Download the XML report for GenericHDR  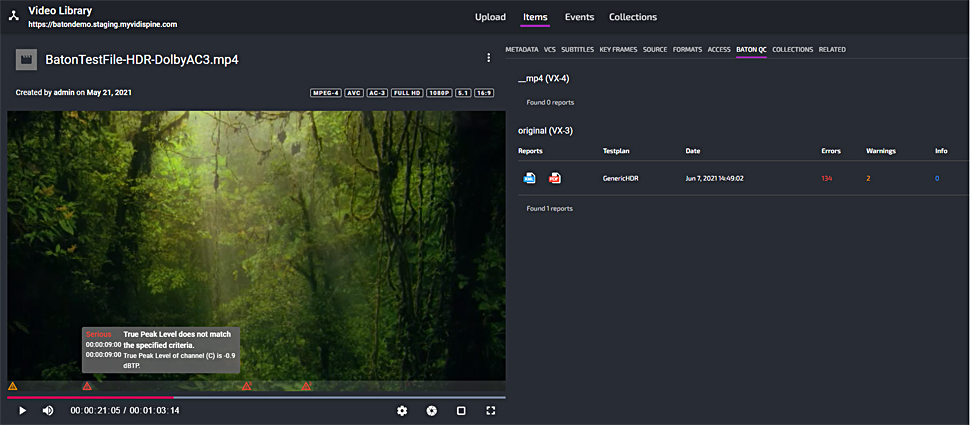point(530,178)
